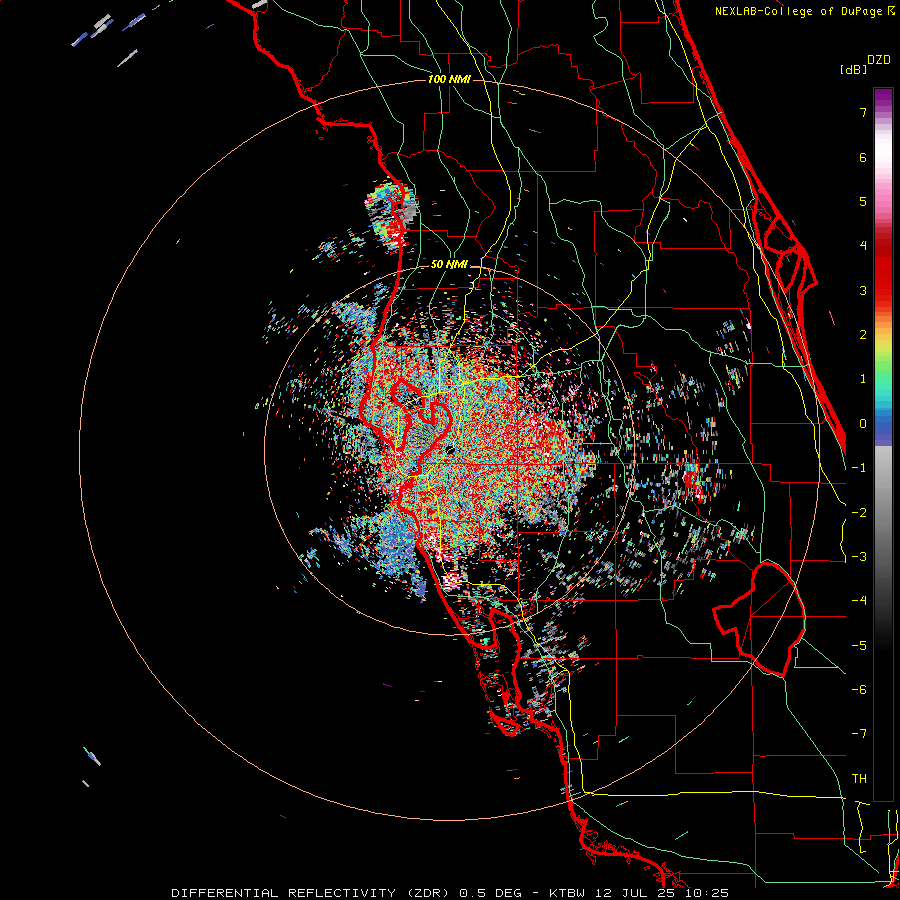Click the KTBW station identifier

567,893
